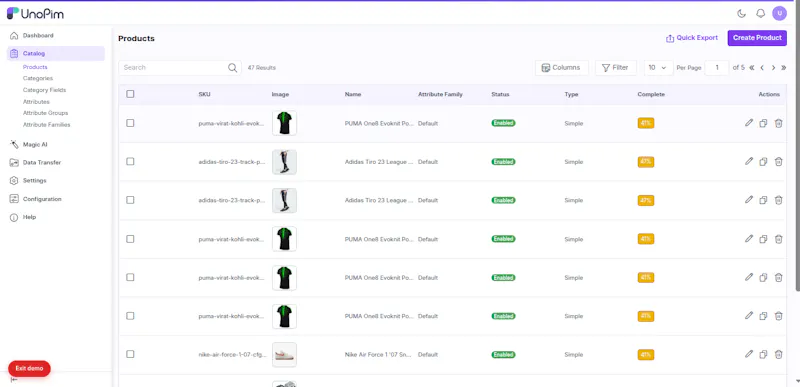Edit the first product row in table
This screenshot has width=800, height=387.
pos(748,123)
